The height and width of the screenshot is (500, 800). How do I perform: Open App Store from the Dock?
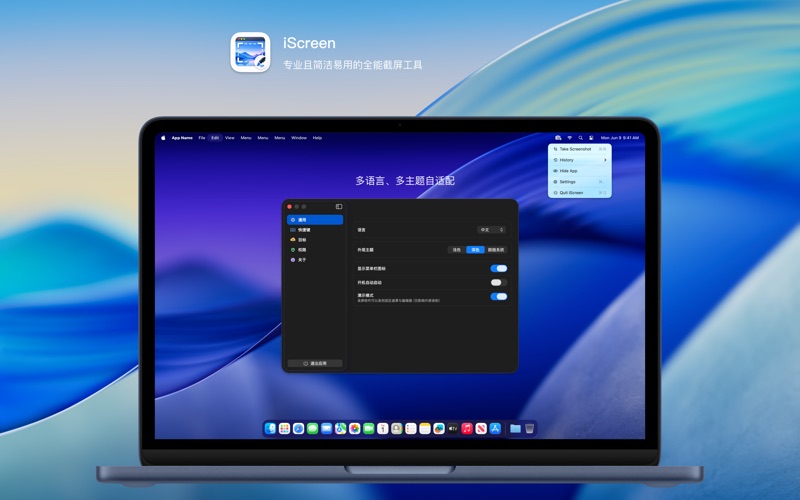click(x=495, y=429)
